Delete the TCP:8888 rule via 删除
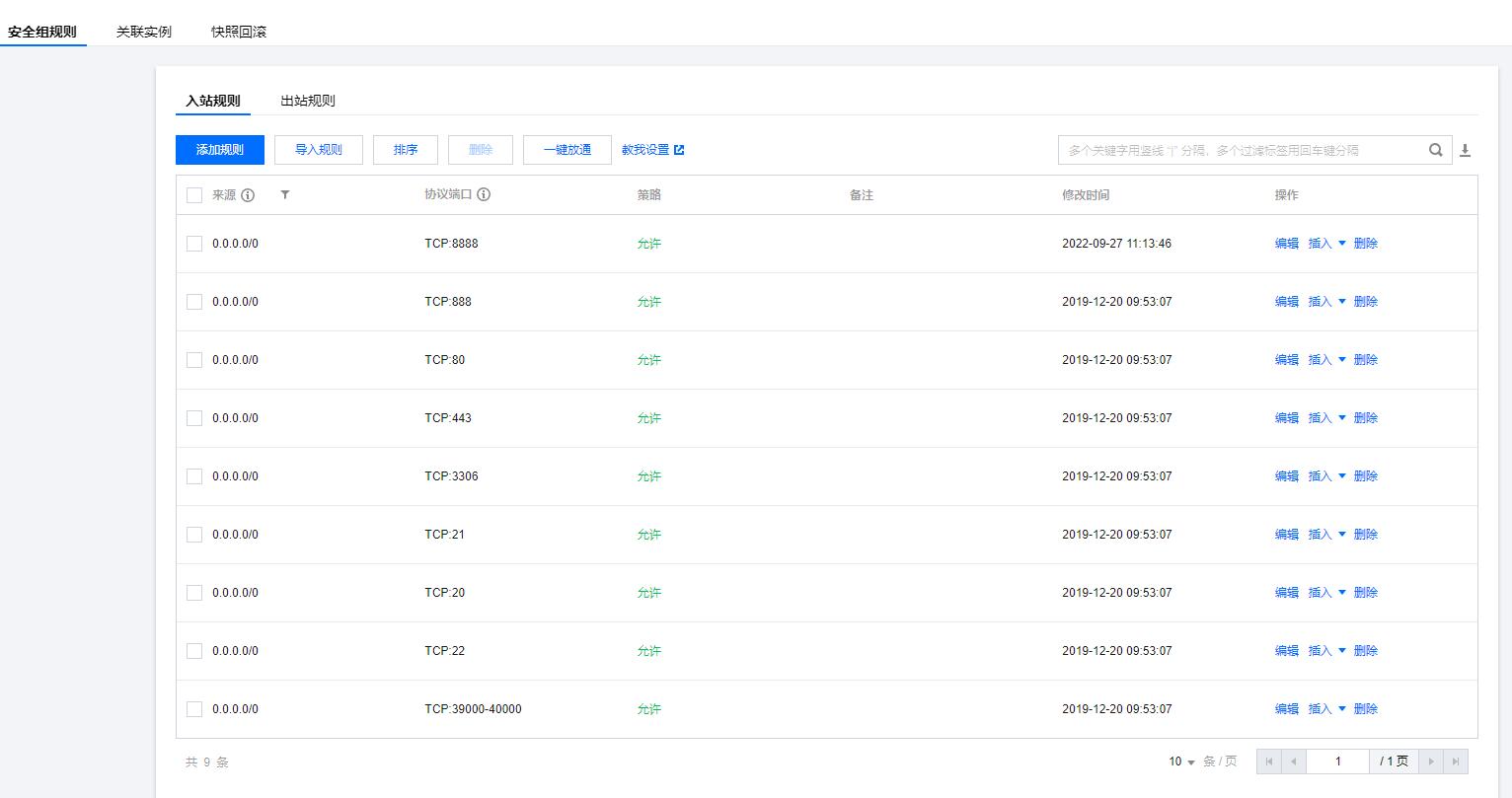This screenshot has height=798, width=1512. [1366, 244]
